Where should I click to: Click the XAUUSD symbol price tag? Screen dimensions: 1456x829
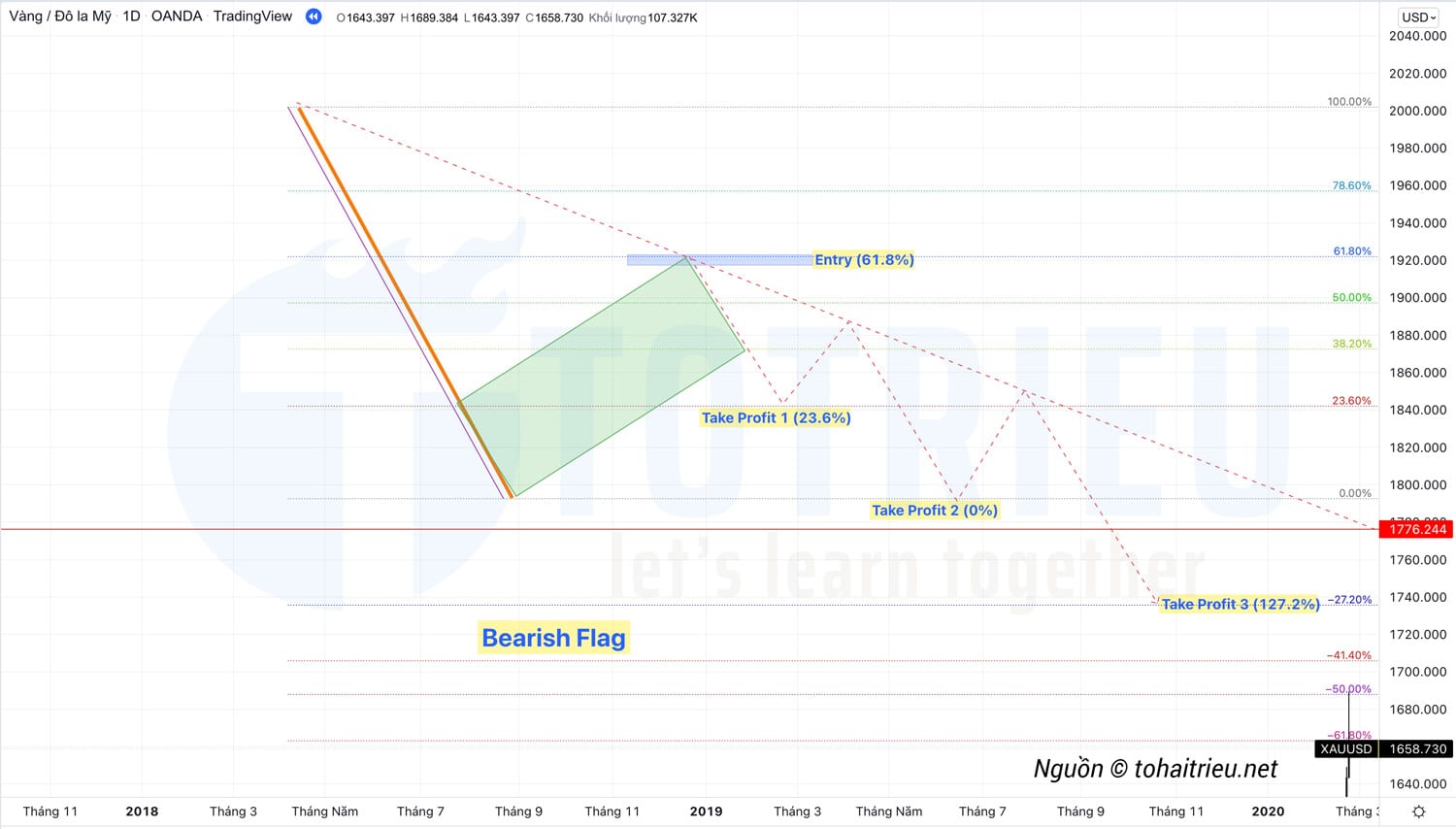click(x=1346, y=749)
